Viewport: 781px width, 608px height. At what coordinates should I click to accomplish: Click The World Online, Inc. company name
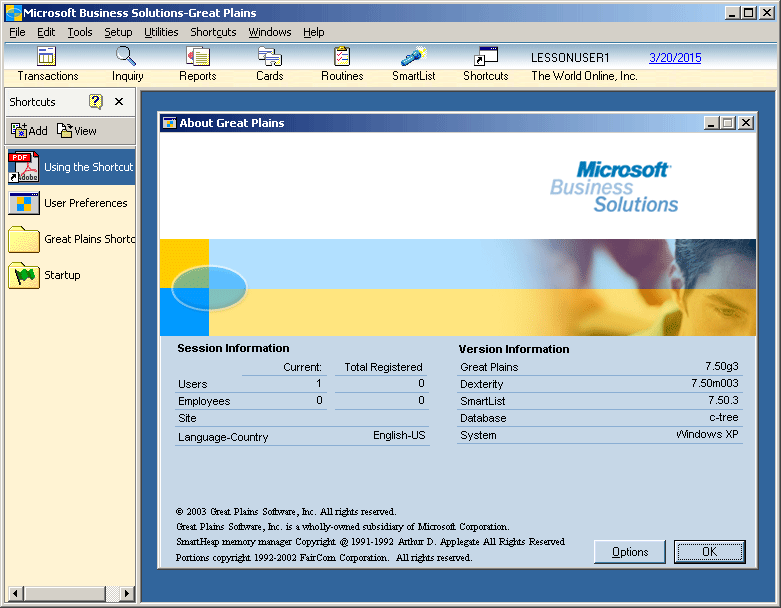(584, 76)
